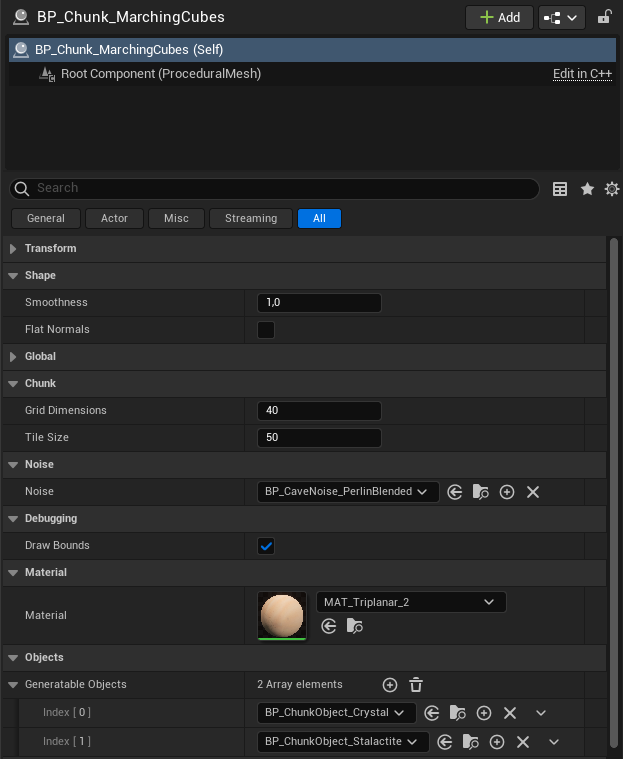Select the Actor filter tab
This screenshot has width=623, height=759.
114,218
